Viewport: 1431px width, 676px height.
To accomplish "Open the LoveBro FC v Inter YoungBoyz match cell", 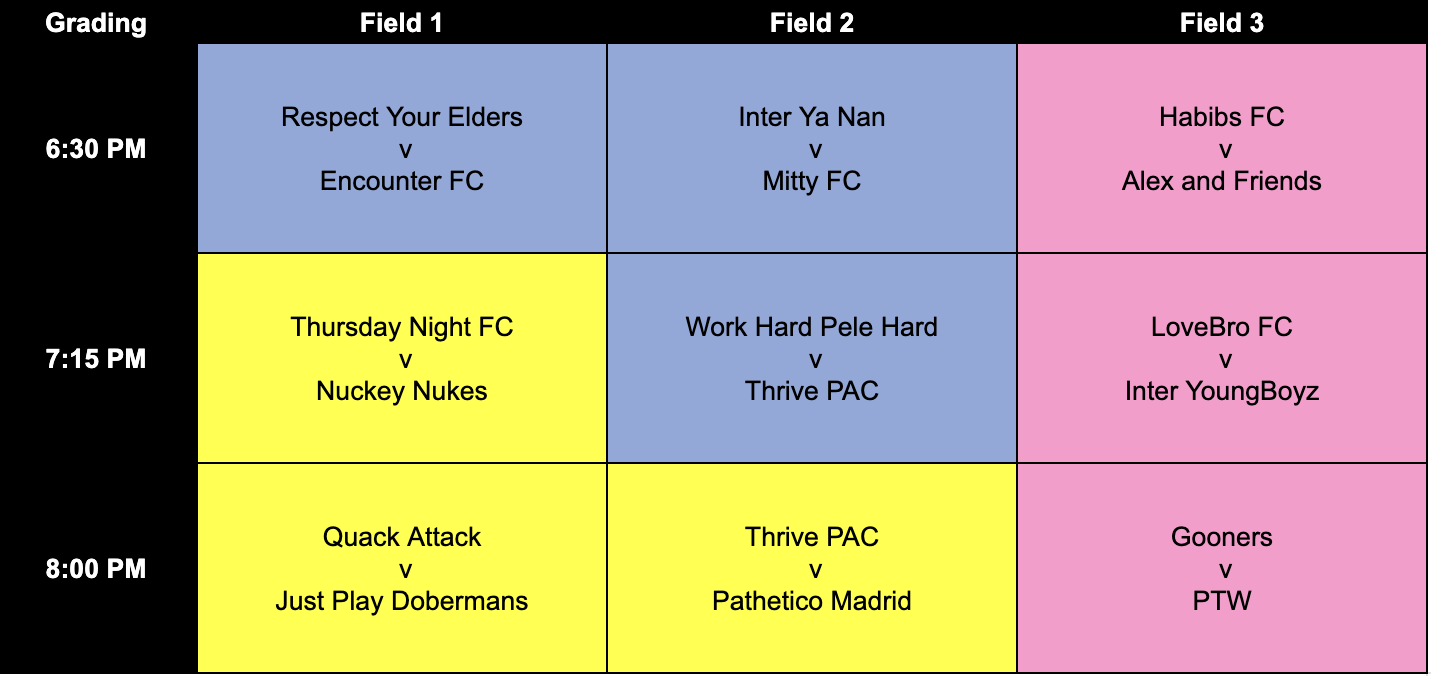I will [1221, 359].
